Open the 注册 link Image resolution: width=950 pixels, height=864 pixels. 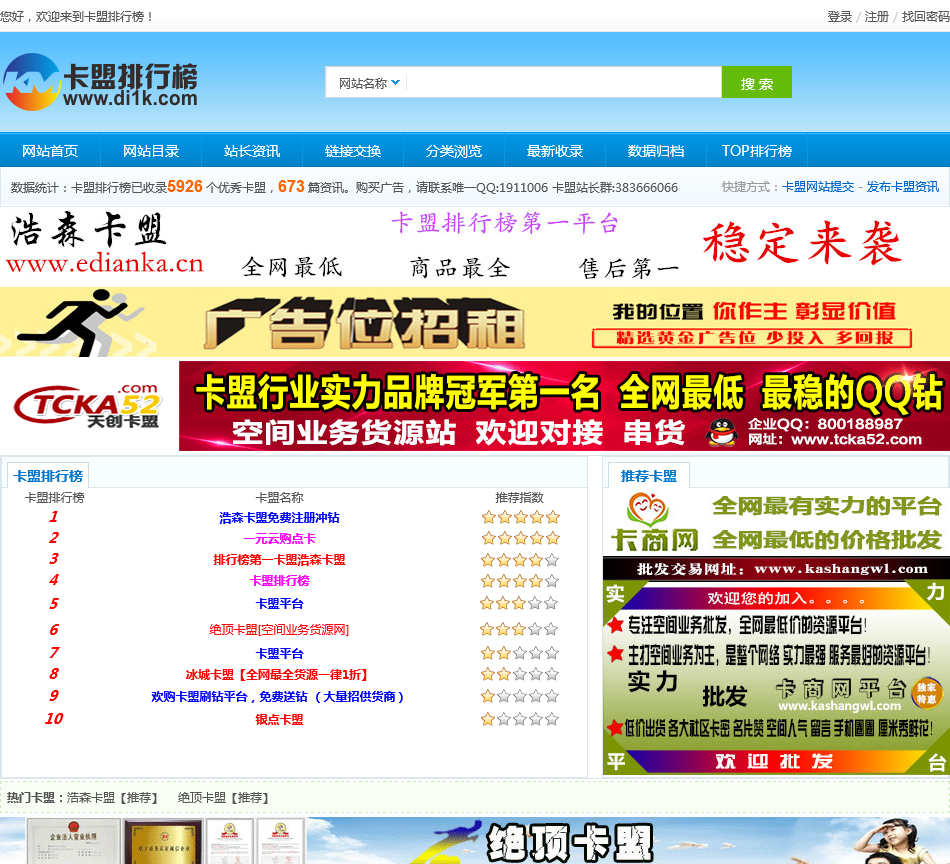877,16
